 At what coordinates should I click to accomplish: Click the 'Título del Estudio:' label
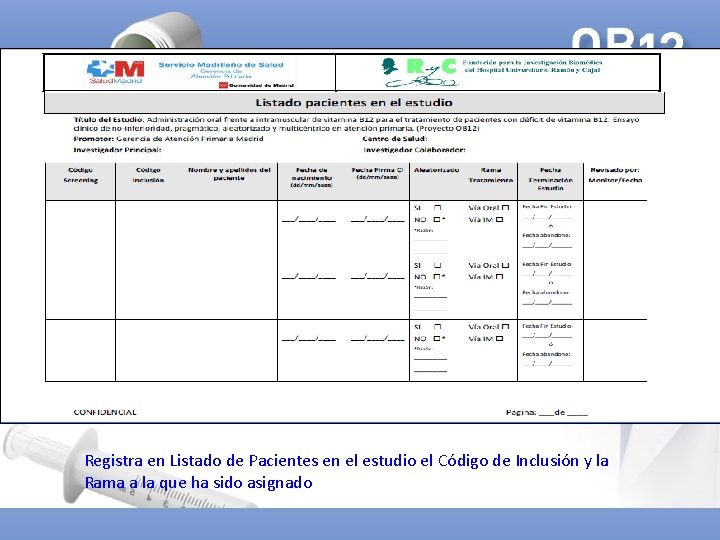(109, 119)
